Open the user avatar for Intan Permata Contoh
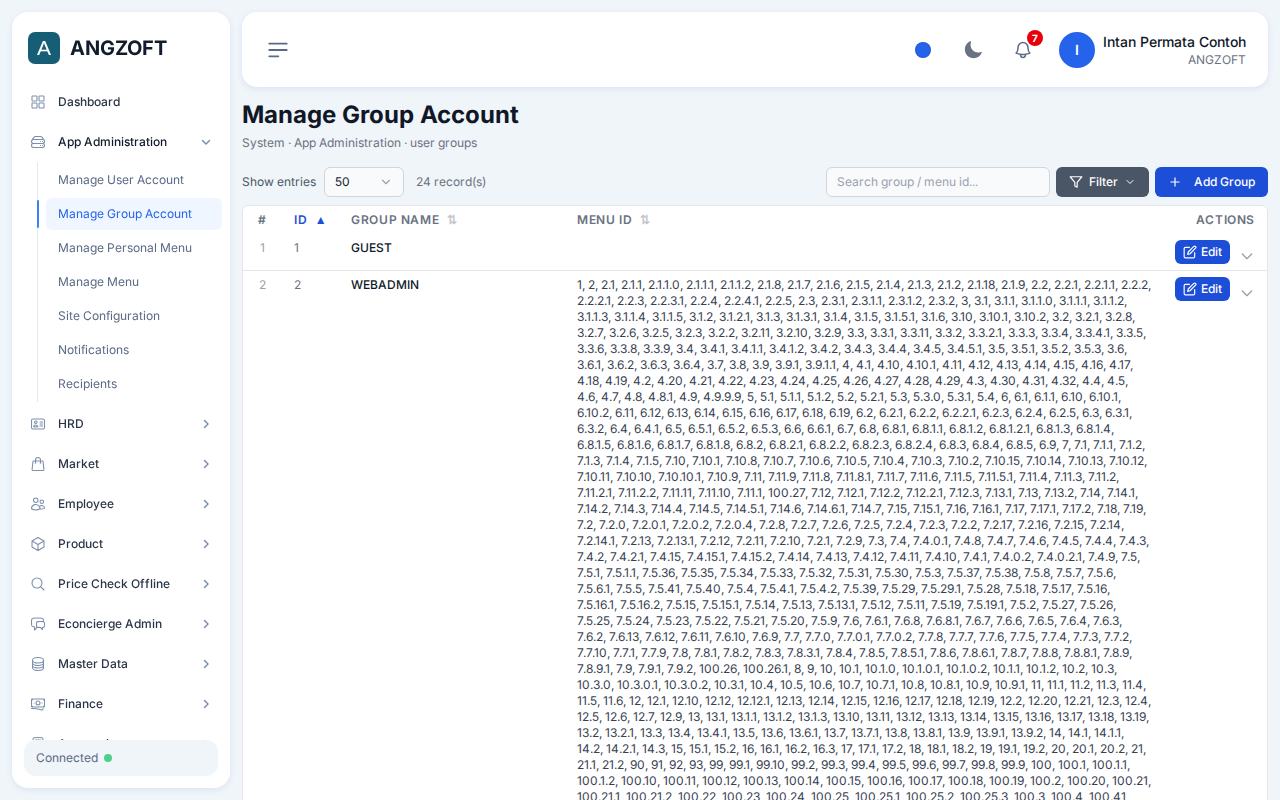 pyautogui.click(x=1077, y=50)
